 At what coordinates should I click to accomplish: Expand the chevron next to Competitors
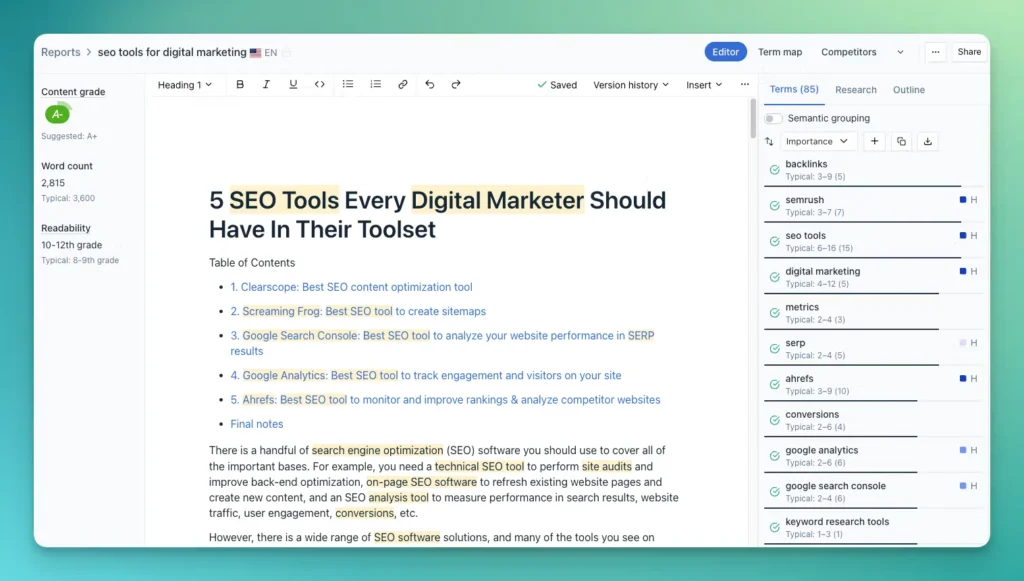pyautogui.click(x=900, y=52)
